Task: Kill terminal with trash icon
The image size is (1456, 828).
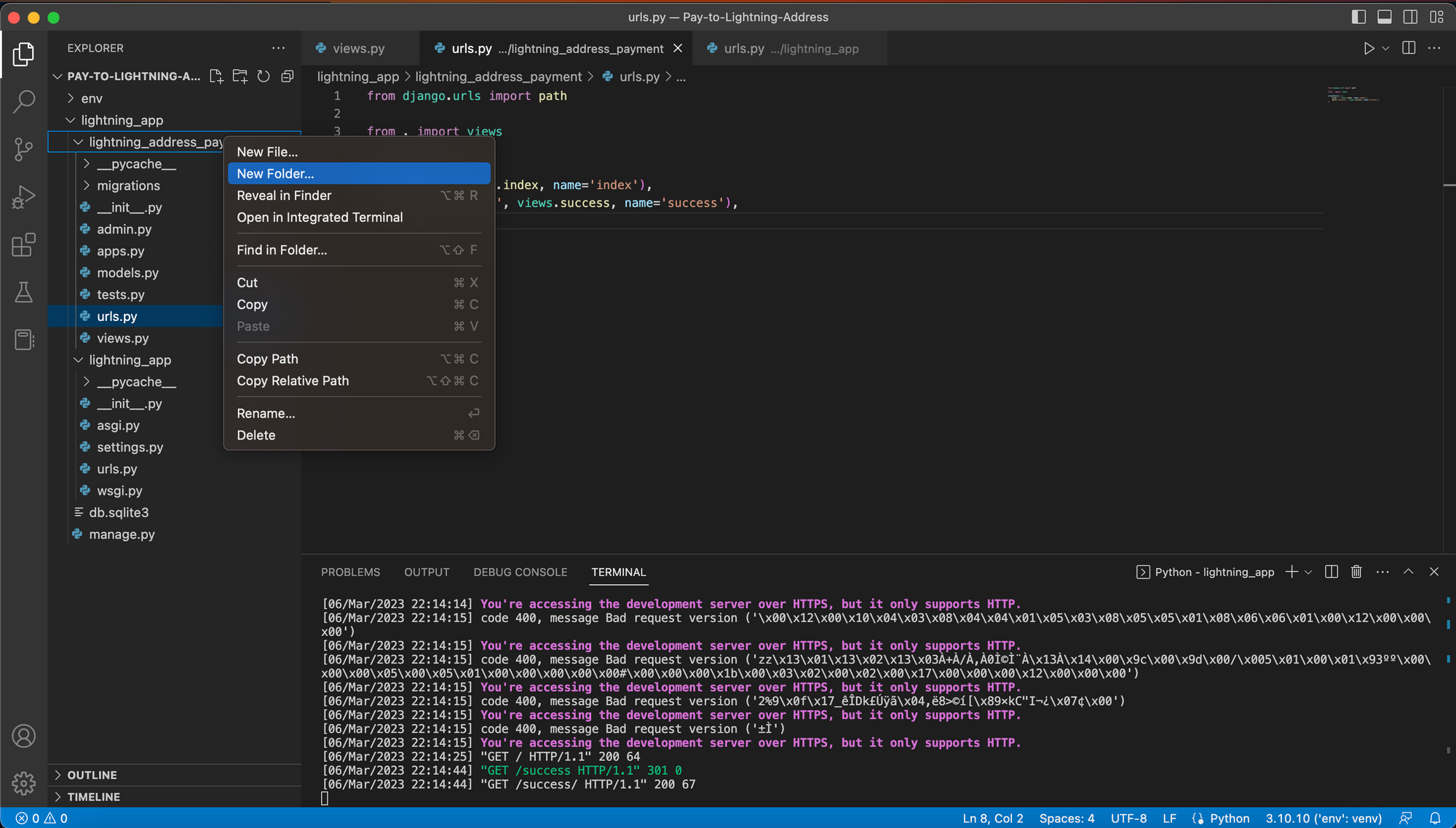Action: tap(1356, 572)
